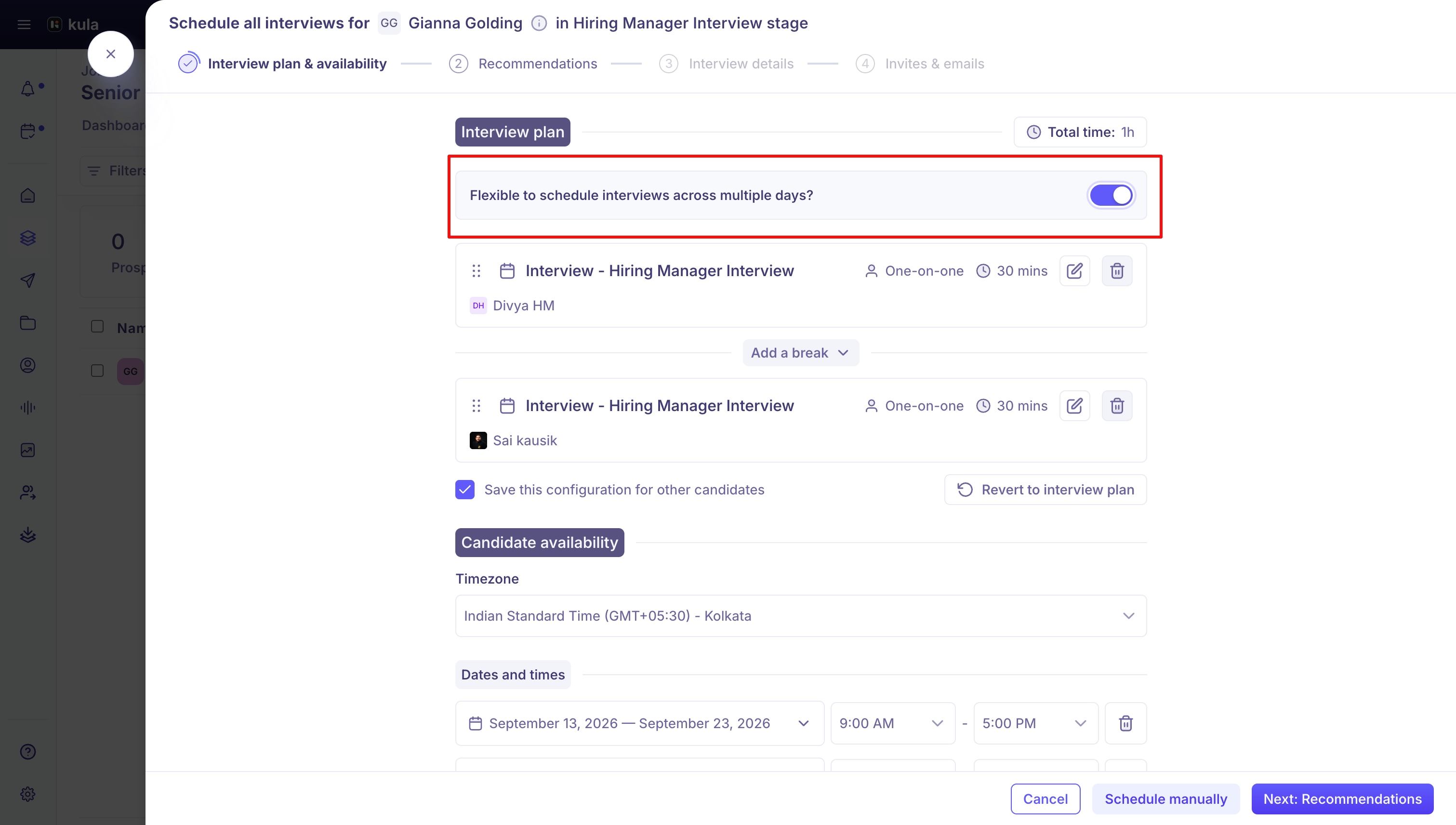
Task: Open the person profile circle icon in the sidebar
Action: [x=28, y=365]
